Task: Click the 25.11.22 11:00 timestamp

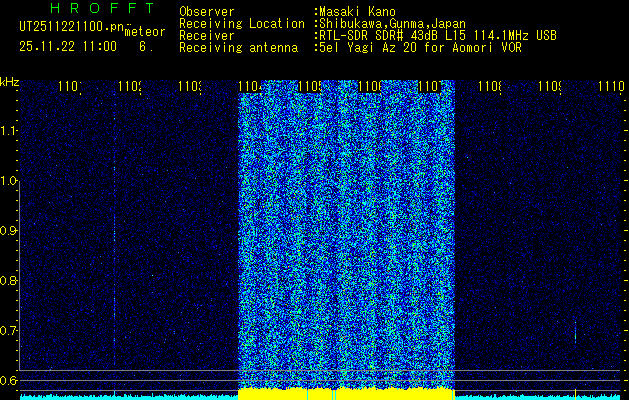Action: click(x=67, y=46)
